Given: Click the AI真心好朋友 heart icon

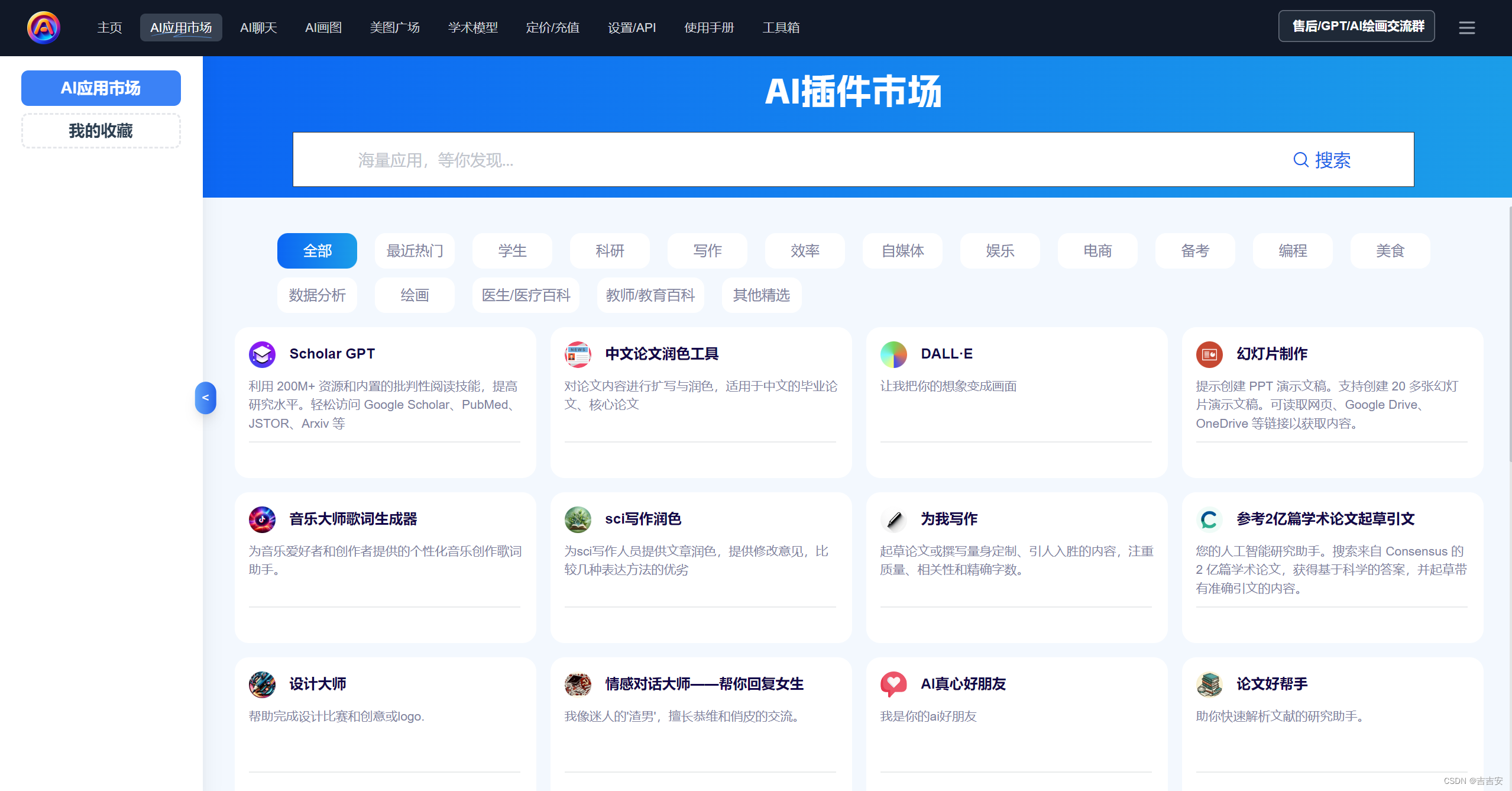Looking at the screenshot, I should coord(893,685).
